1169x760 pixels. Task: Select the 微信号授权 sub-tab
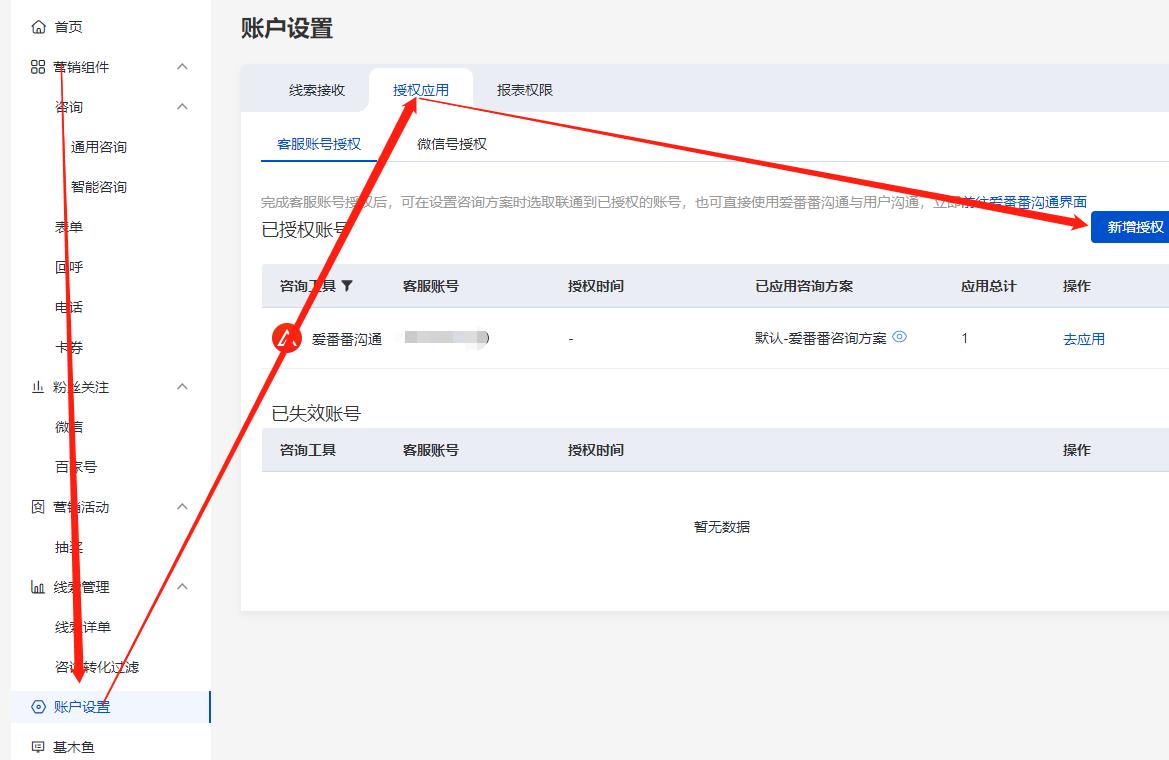click(452, 144)
